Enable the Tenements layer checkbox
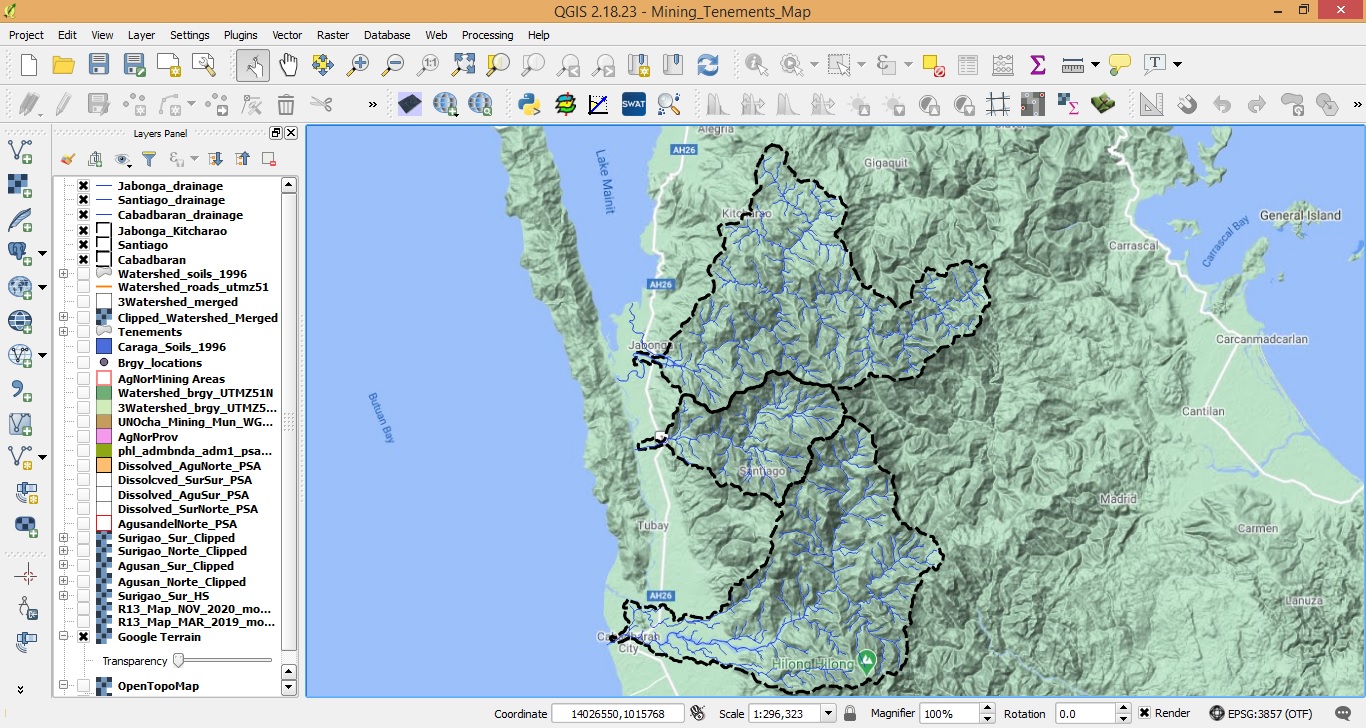The width and height of the screenshot is (1366, 728). pyautogui.click(x=84, y=332)
